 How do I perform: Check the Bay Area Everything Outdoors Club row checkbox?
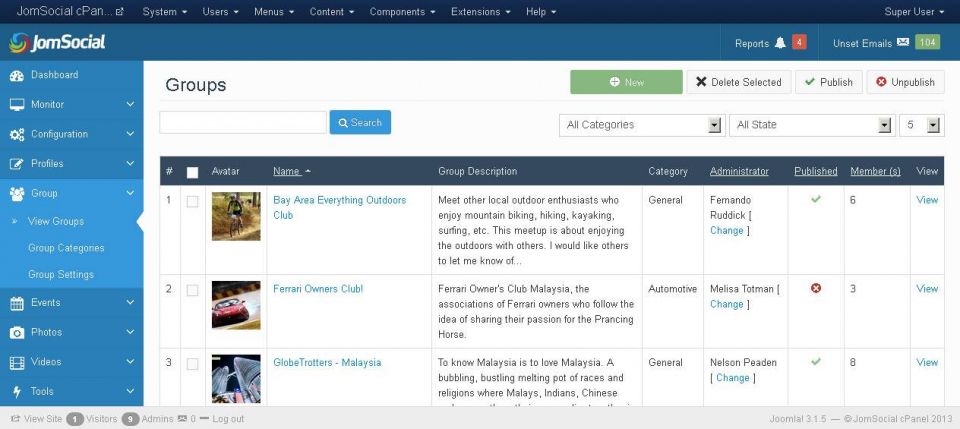(192, 201)
